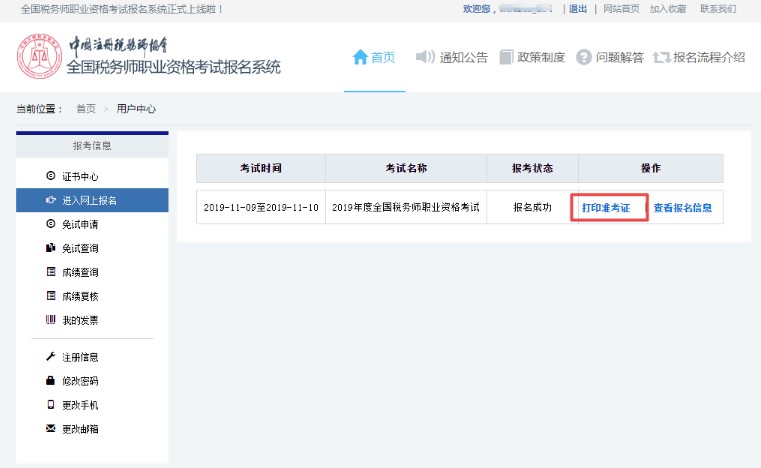
Task: Click the arrows icon for 报名流程介绍
Action: coord(661,57)
